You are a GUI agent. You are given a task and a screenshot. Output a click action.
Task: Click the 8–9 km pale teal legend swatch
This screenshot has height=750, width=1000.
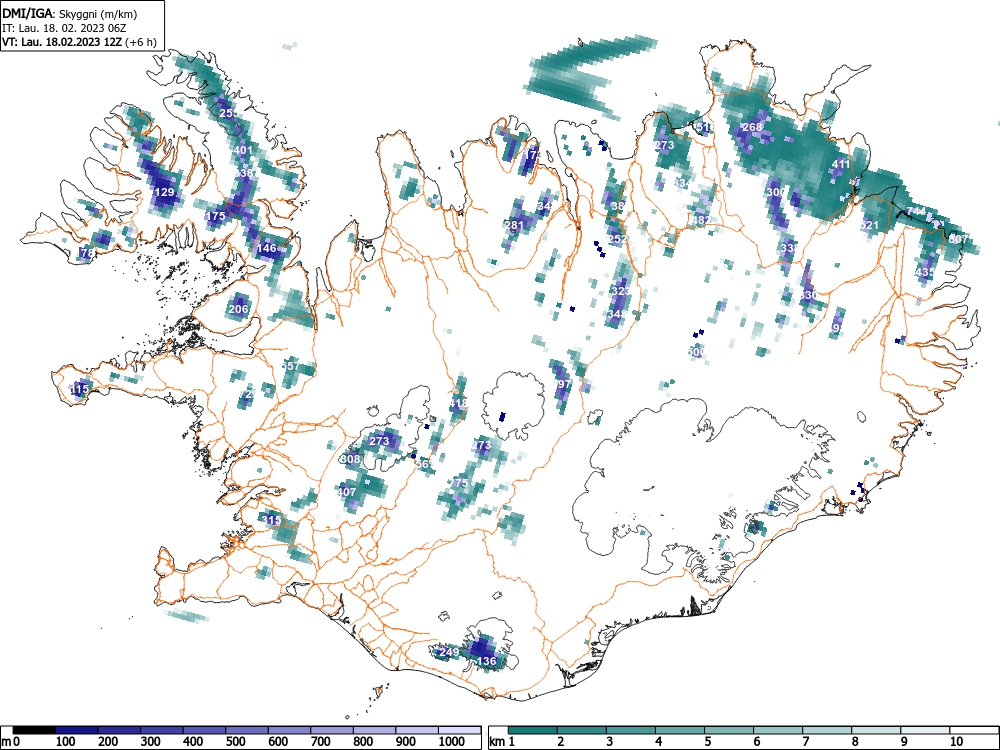coord(876,730)
